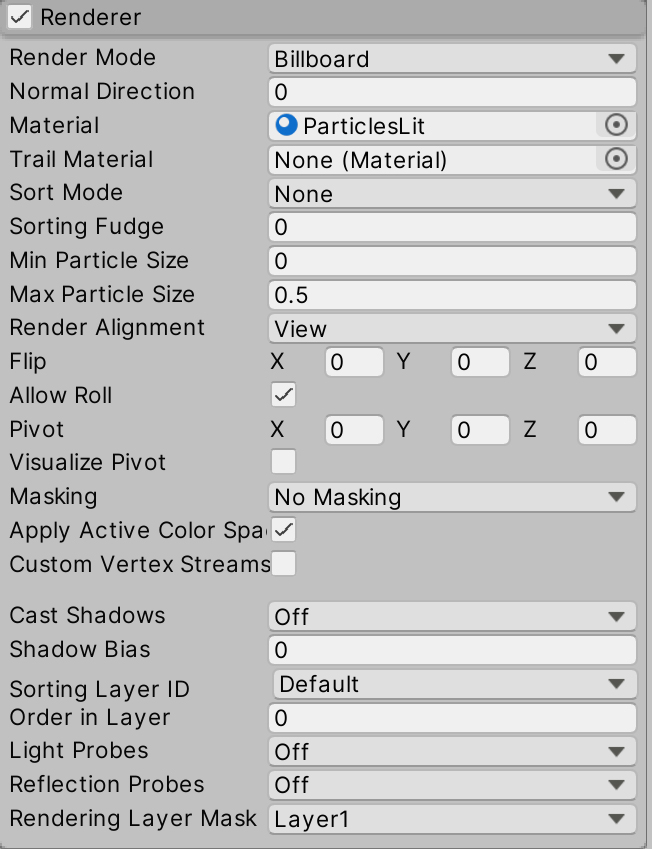Viewport: 652px width, 849px height.
Task: Open Rendering Layer Mask Layer1 dropdown
Action: tap(452, 819)
